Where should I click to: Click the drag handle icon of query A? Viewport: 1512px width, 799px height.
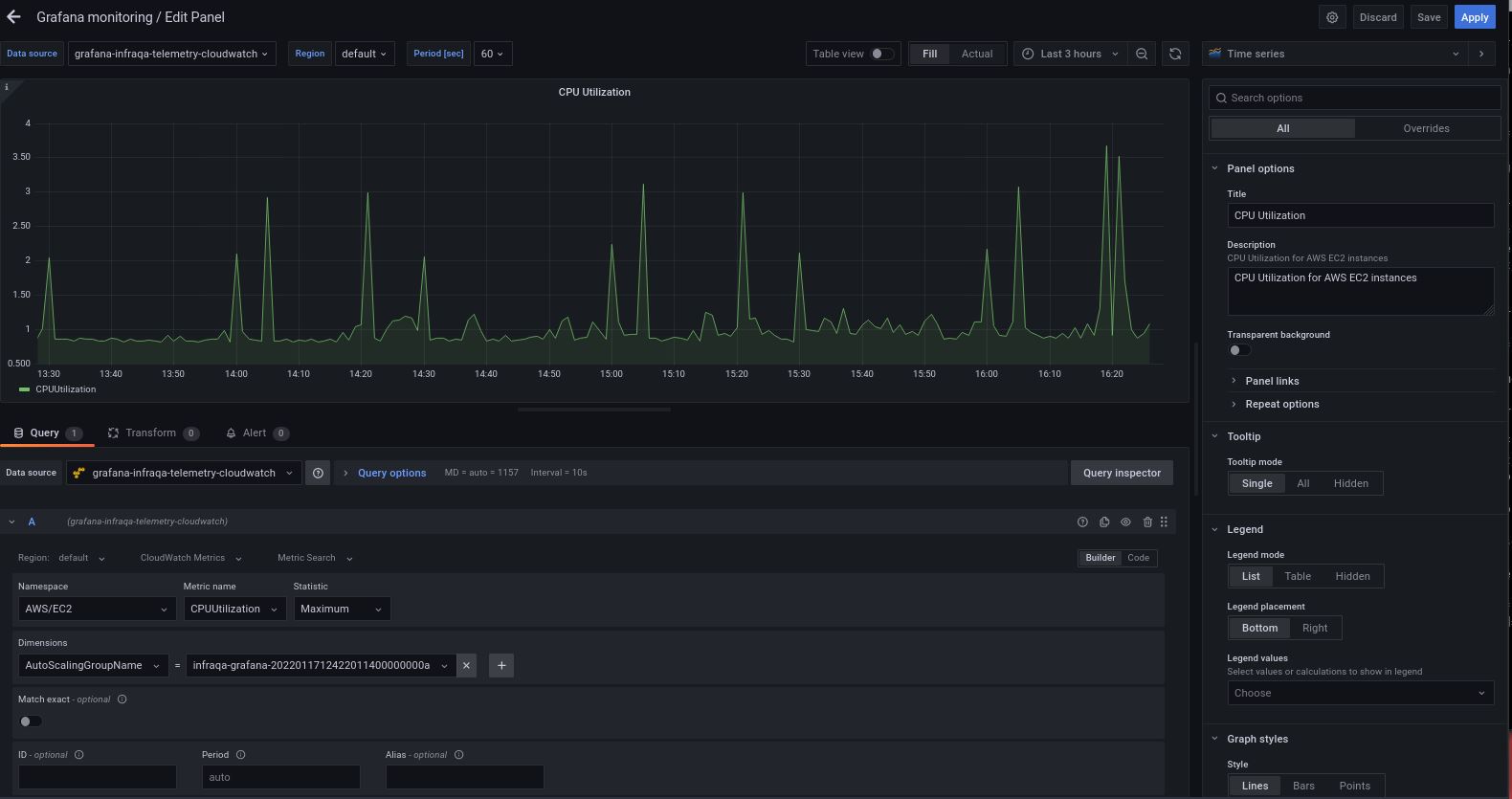(x=1164, y=522)
